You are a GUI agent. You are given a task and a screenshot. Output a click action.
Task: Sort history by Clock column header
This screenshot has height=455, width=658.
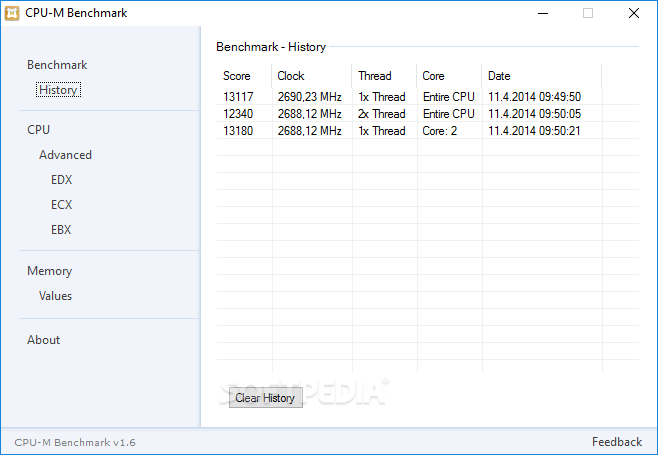pyautogui.click(x=312, y=76)
